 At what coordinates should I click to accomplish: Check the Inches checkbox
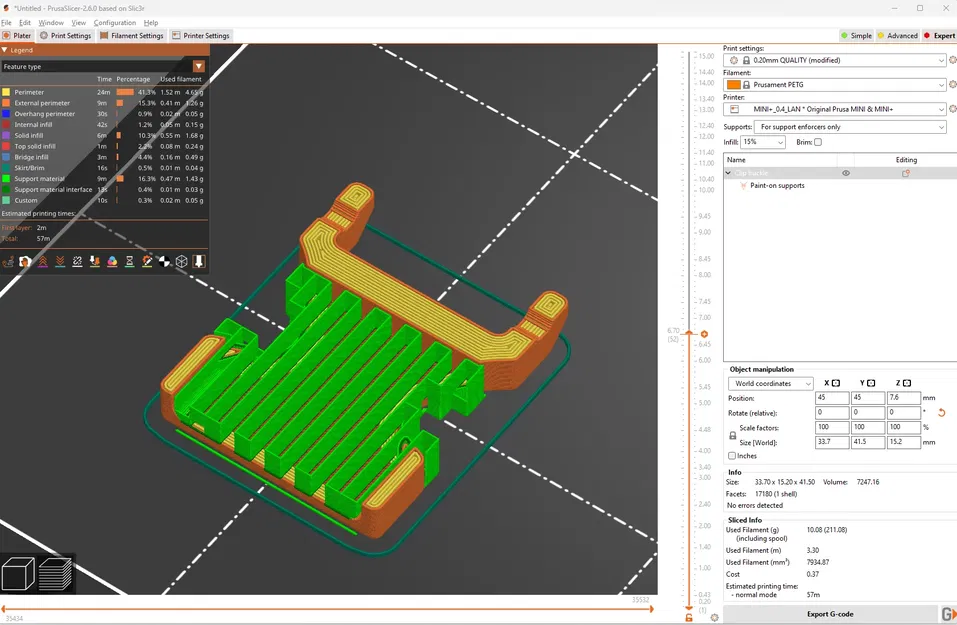733,456
